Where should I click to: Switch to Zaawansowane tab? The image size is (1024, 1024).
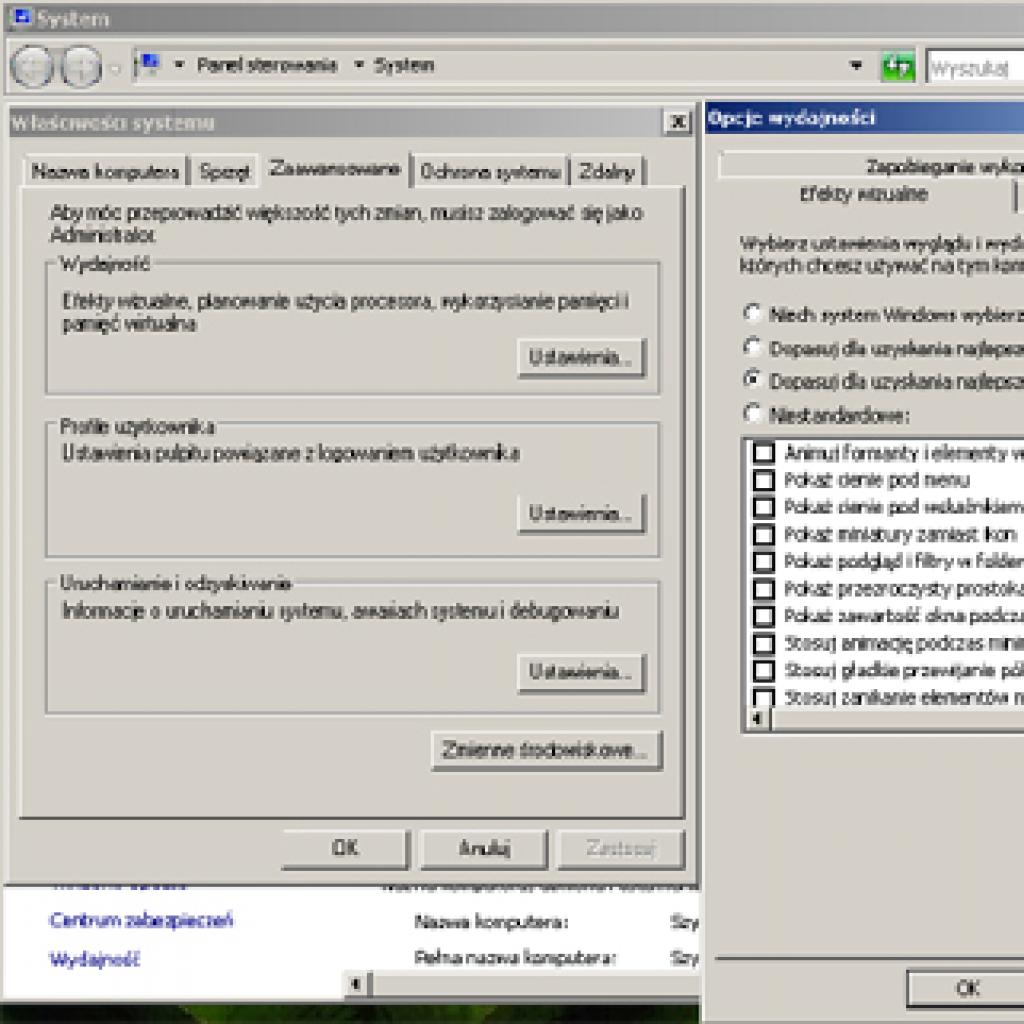point(335,169)
